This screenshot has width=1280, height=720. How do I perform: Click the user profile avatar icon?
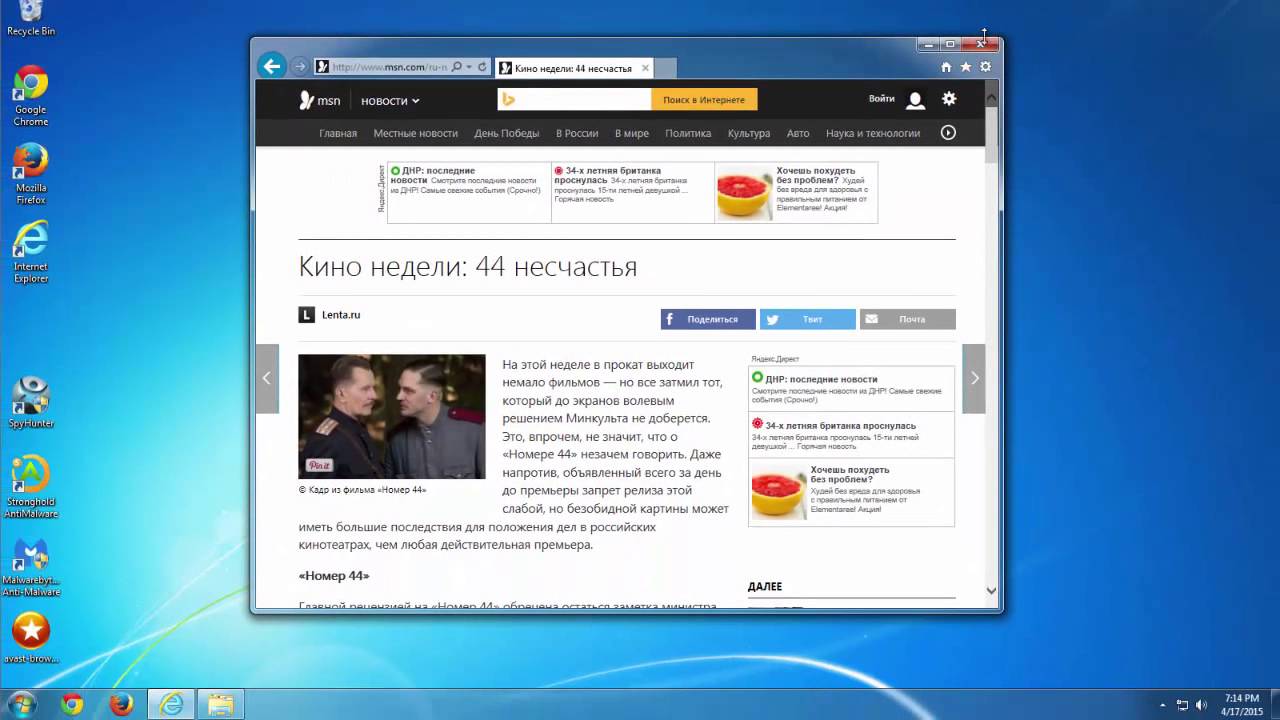[915, 100]
